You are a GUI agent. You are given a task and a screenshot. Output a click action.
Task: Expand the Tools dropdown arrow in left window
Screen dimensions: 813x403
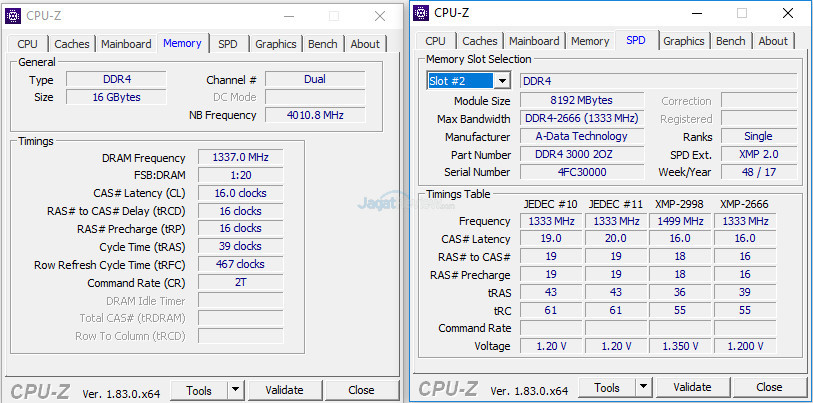coord(236,390)
